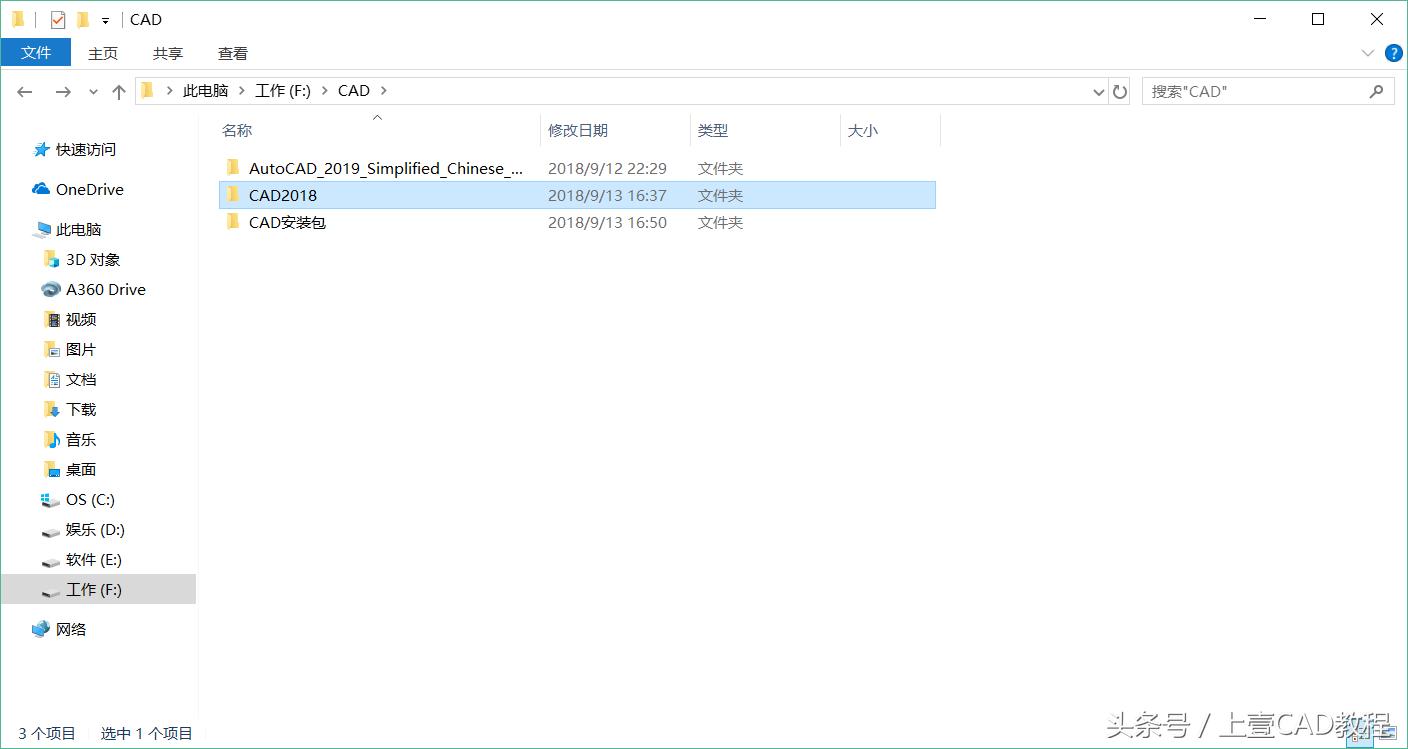Click the refresh icon next to address bar

(1119, 90)
